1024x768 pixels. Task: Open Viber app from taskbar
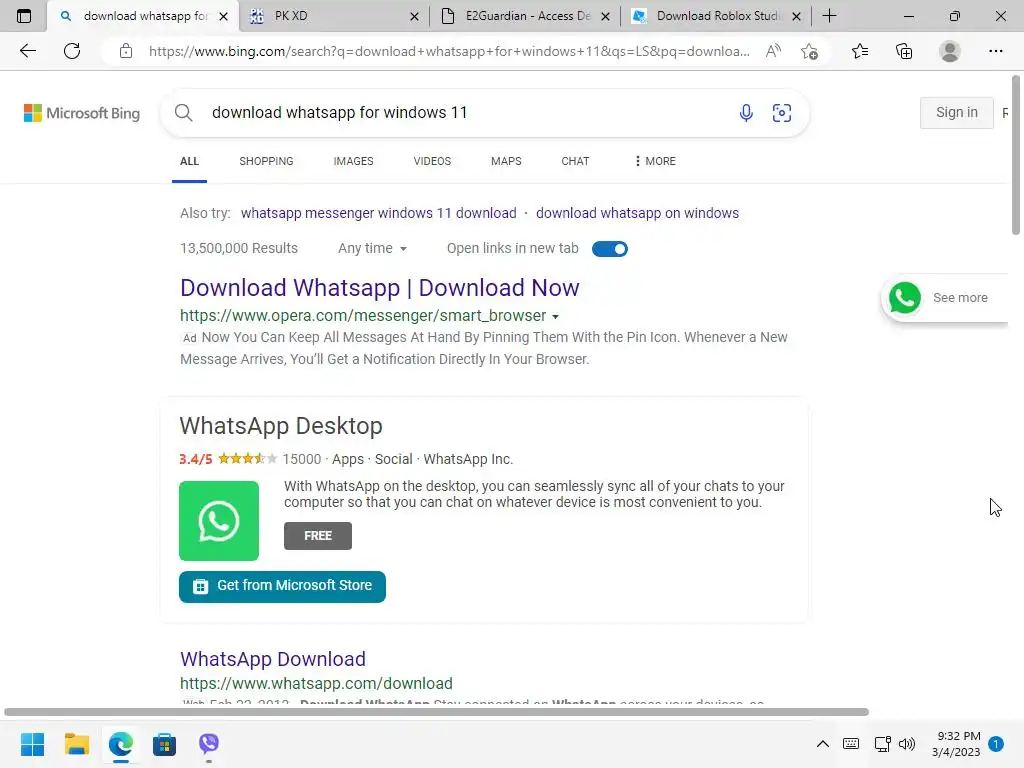pos(209,744)
